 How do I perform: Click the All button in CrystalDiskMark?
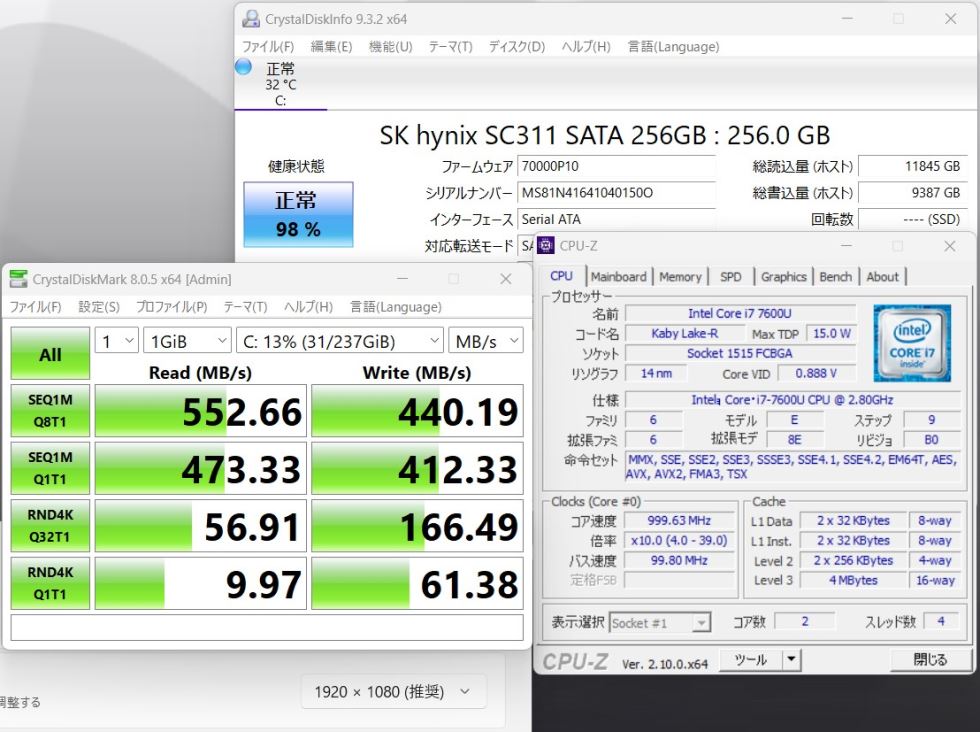point(50,354)
